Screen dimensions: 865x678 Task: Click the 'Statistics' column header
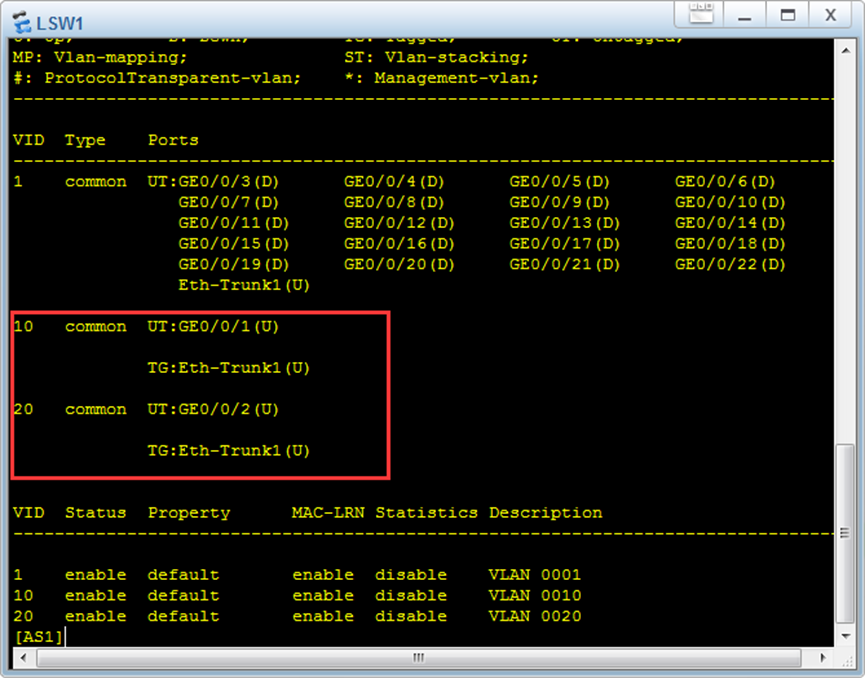(426, 512)
